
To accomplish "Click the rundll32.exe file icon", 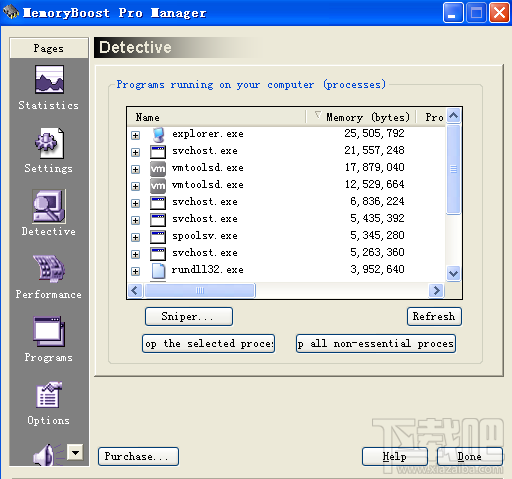I will point(158,270).
